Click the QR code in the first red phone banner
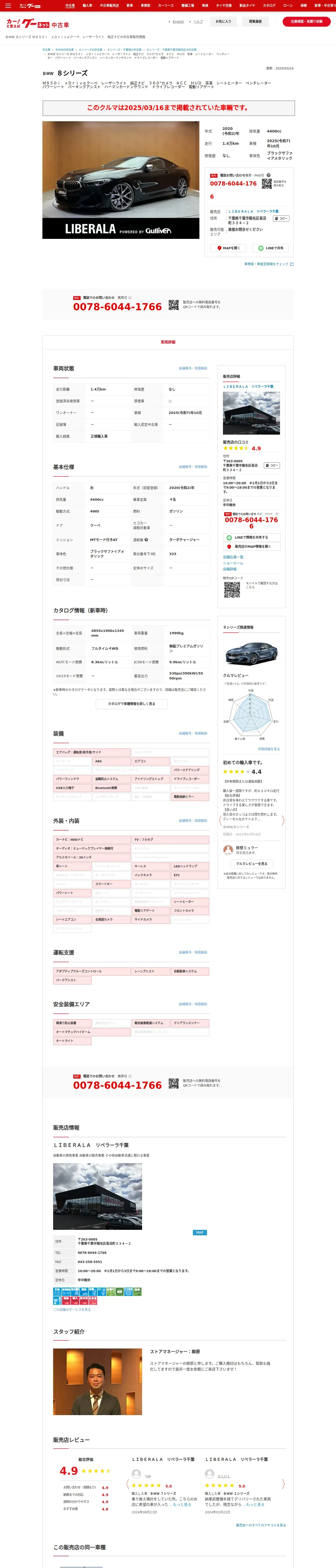336x1568 pixels. 174,304
